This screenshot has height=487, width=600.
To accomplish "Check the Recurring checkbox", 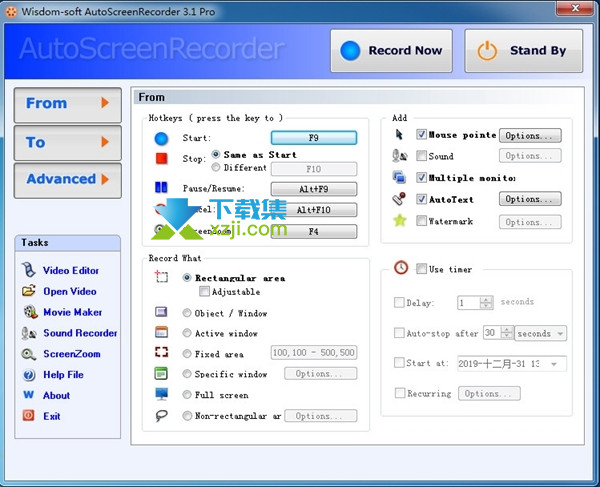I will coord(399,393).
